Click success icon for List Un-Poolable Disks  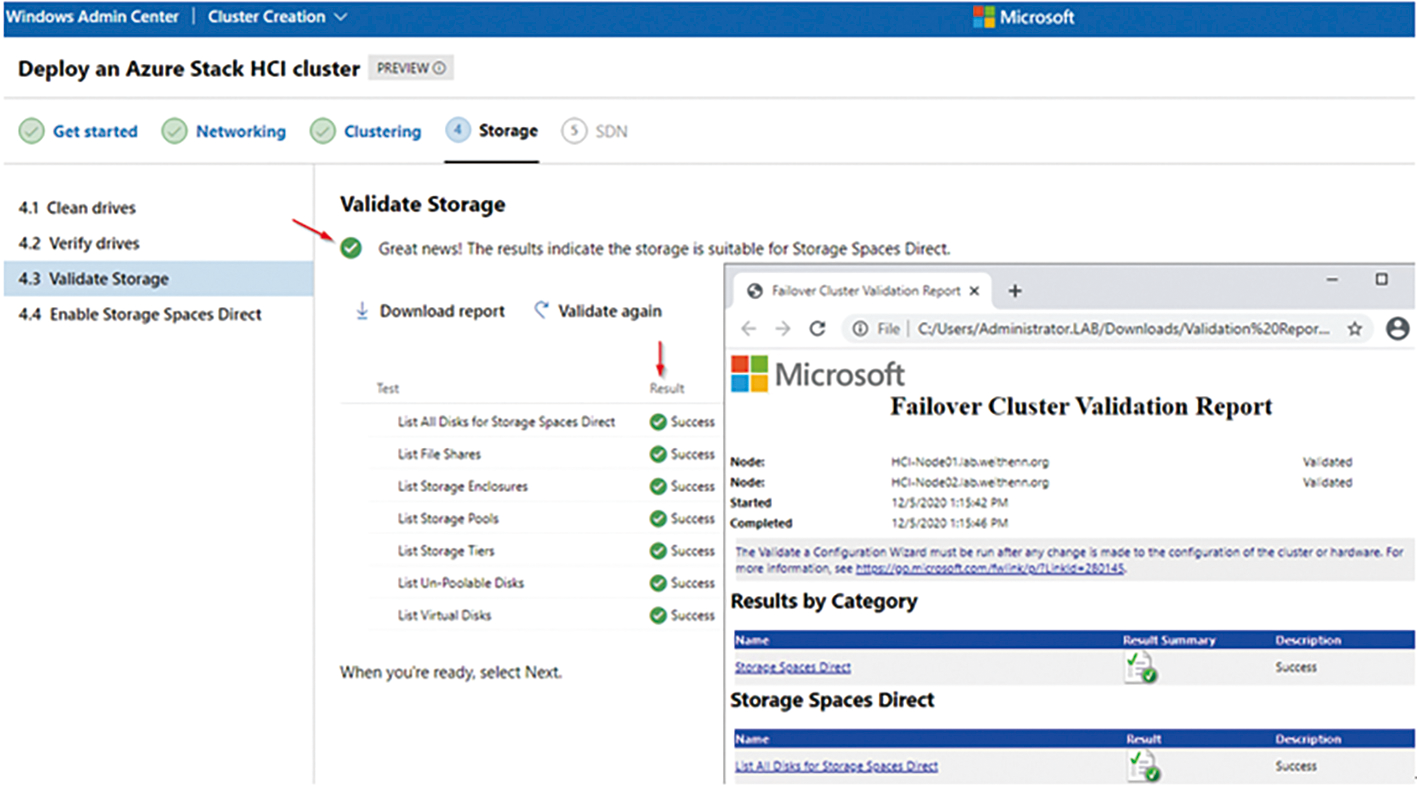(x=658, y=583)
